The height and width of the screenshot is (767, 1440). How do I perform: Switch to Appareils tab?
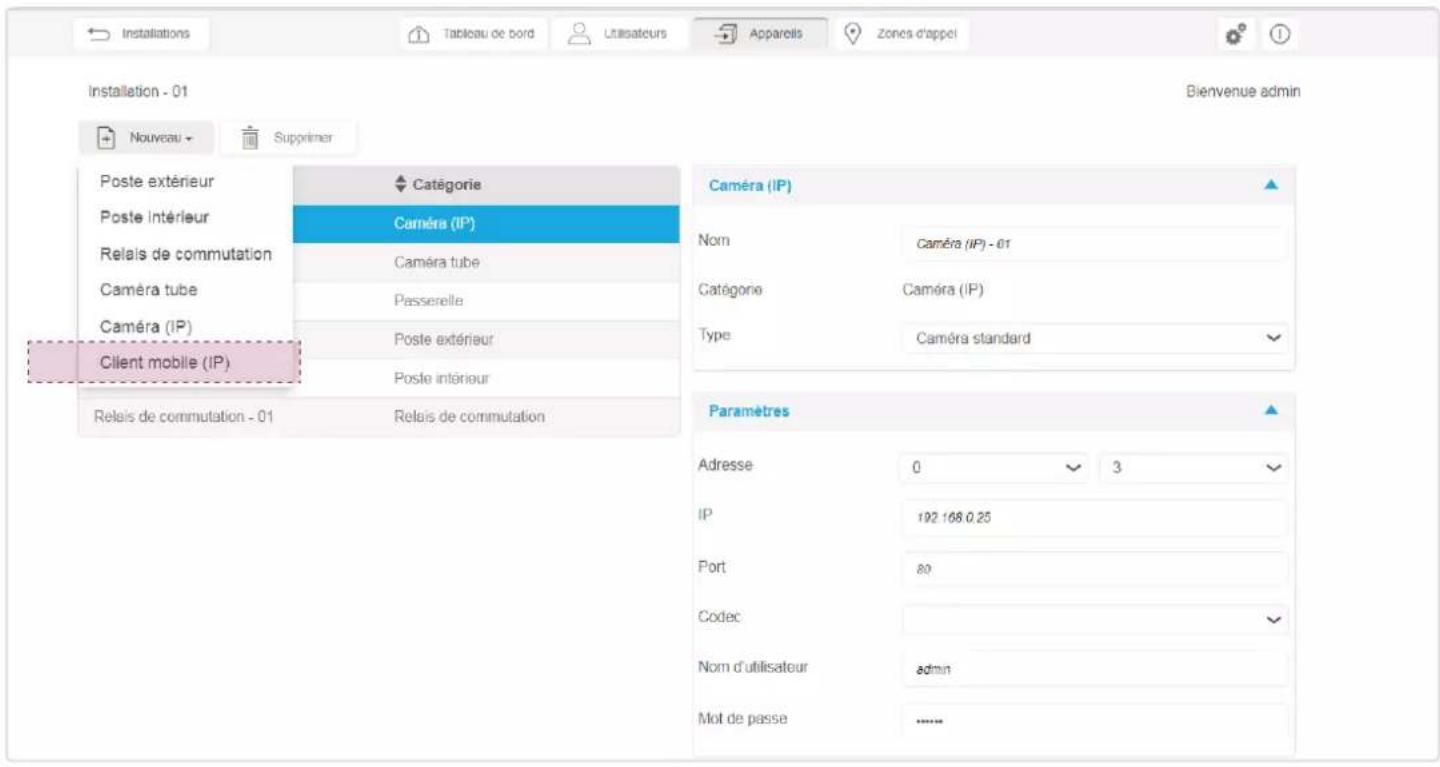(x=762, y=33)
